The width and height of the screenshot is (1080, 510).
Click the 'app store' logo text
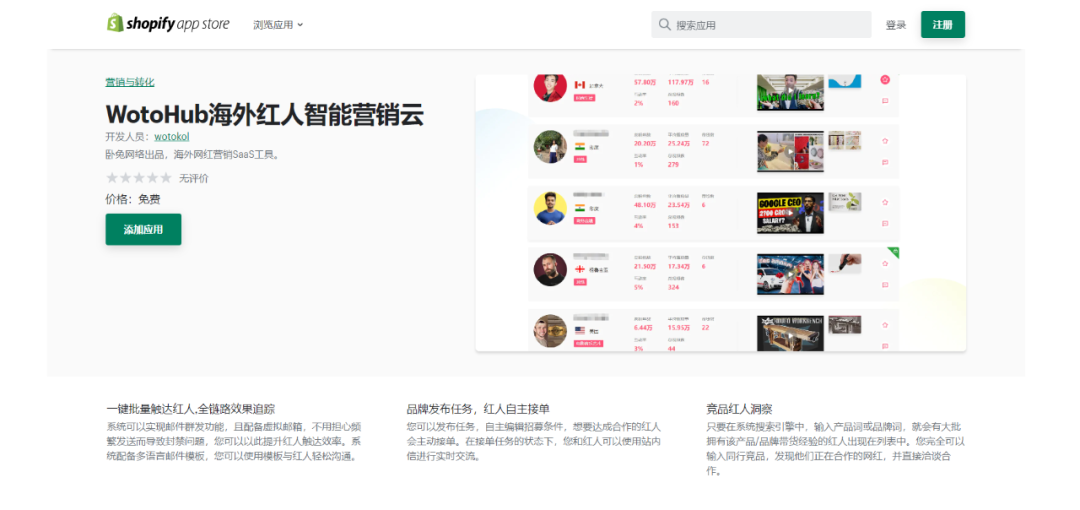click(x=203, y=25)
